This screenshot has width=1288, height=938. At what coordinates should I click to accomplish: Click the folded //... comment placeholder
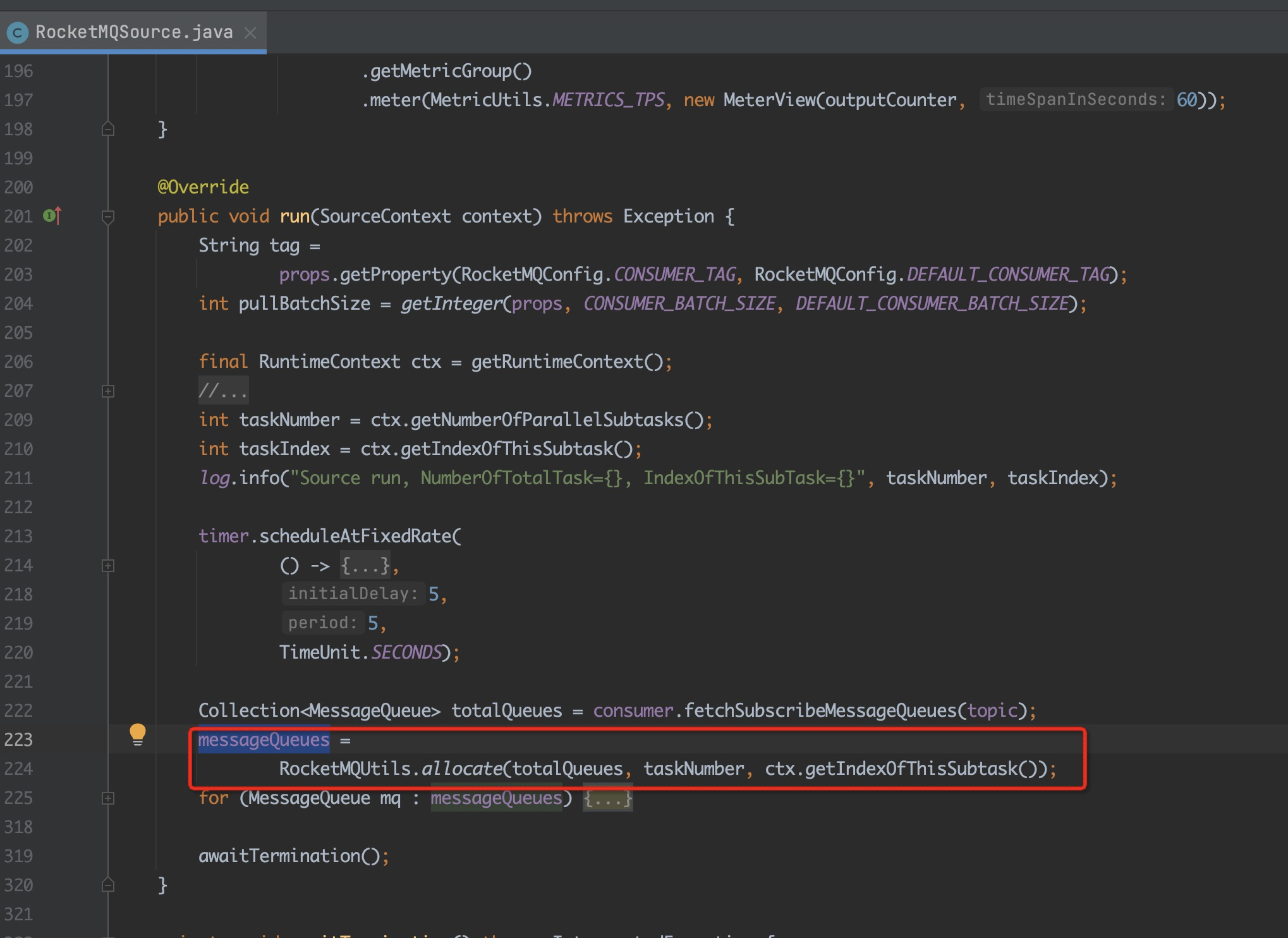(223, 391)
